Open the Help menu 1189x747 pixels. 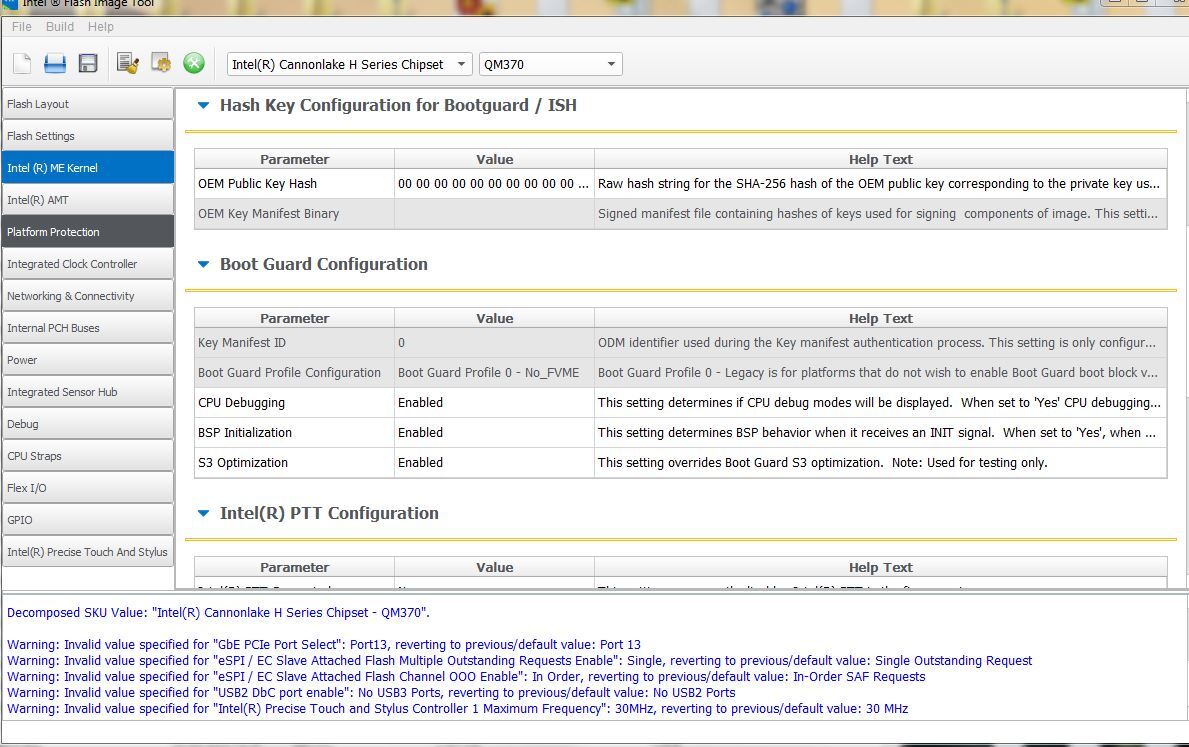pyautogui.click(x=101, y=27)
